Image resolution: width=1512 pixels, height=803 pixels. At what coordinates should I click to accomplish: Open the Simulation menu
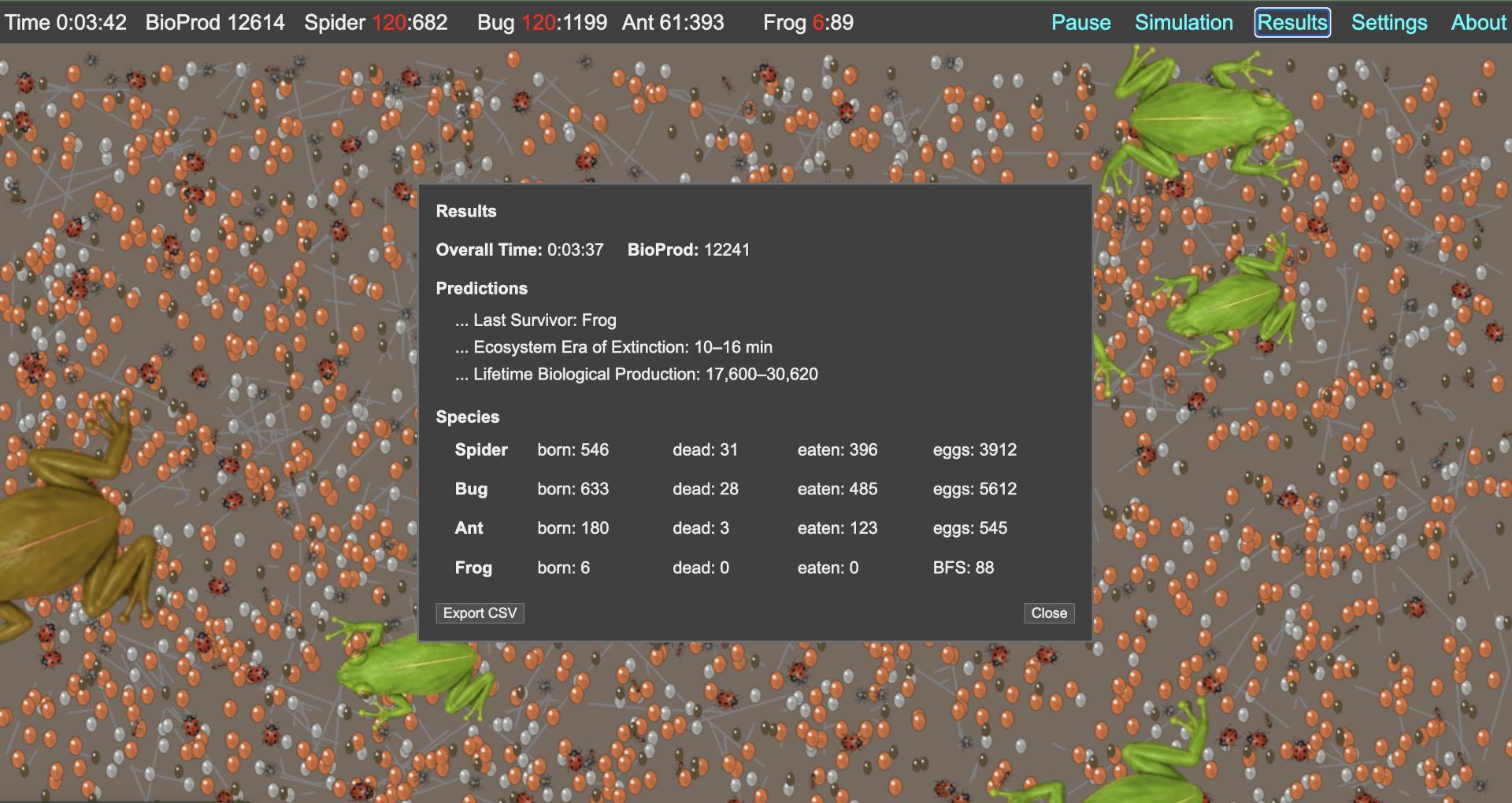click(x=1184, y=23)
